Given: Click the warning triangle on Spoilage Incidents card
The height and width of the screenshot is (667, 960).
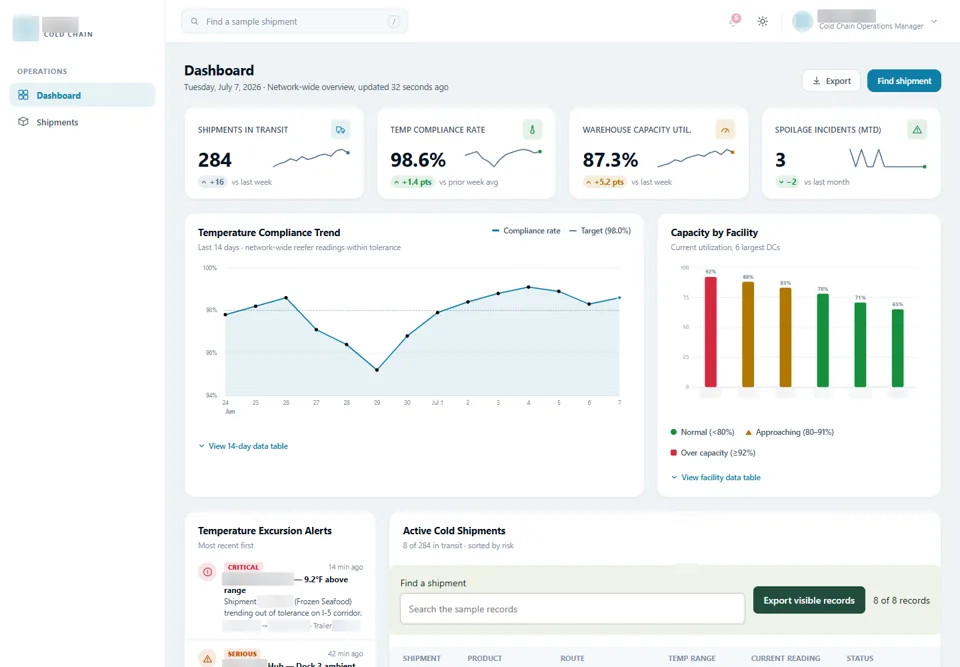Looking at the screenshot, I should coord(917,130).
